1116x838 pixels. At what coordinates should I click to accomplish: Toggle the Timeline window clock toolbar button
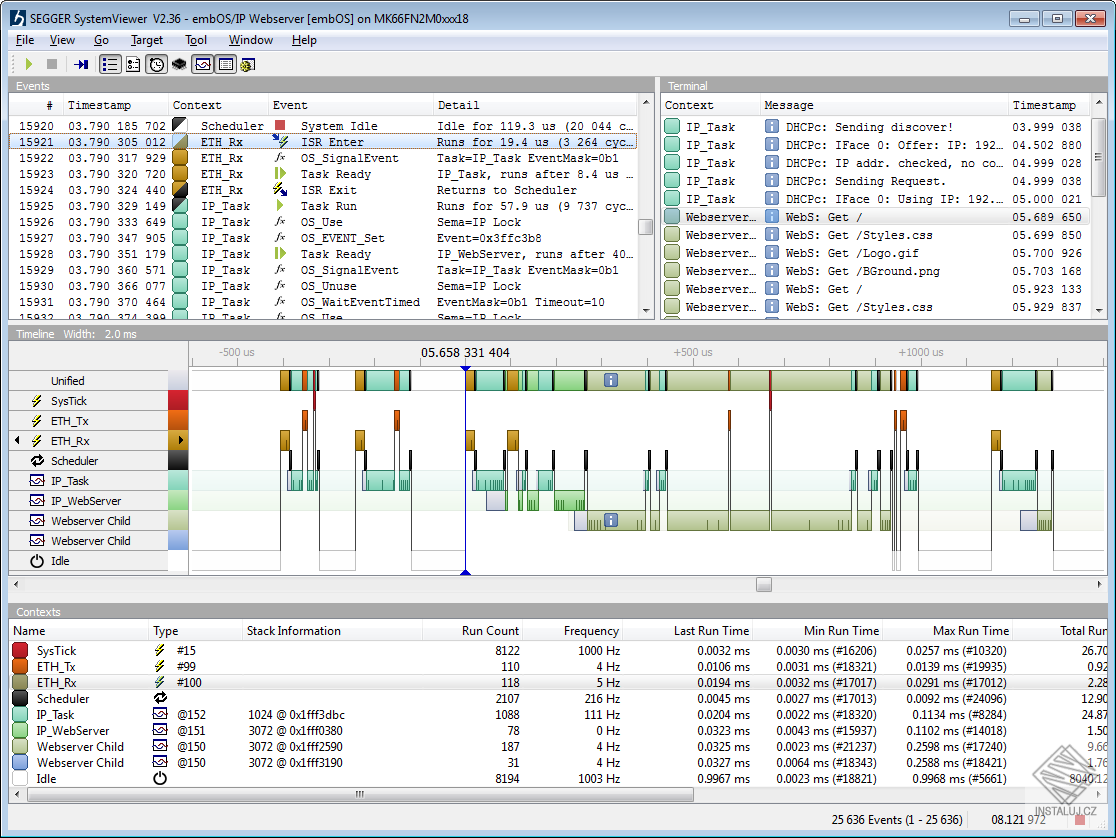coord(157,64)
